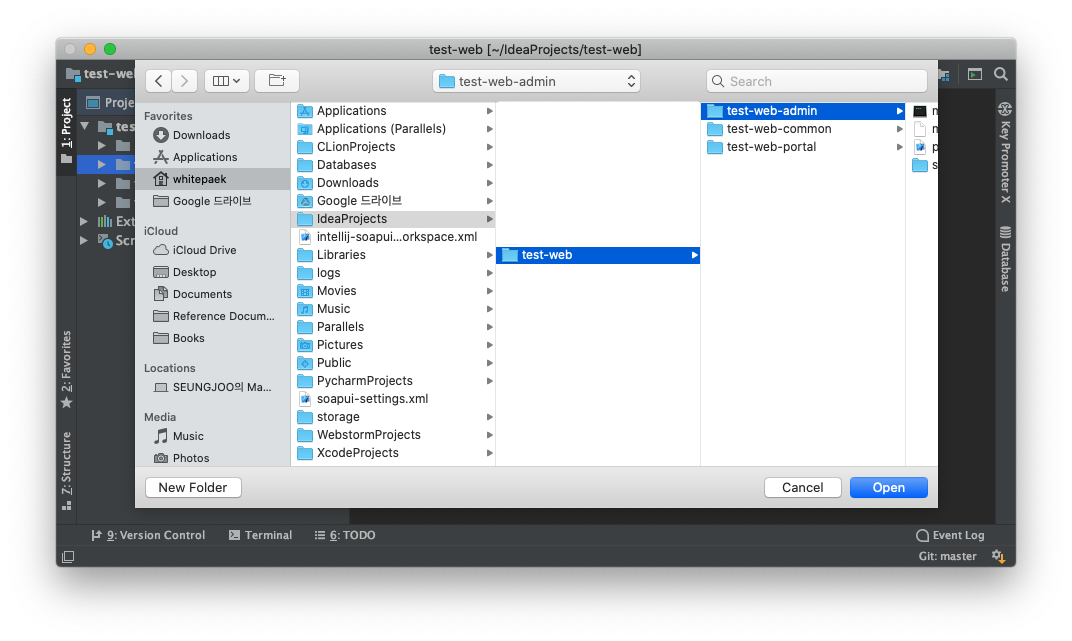Select Libraries folder
1072x641 pixels.
pos(394,255)
